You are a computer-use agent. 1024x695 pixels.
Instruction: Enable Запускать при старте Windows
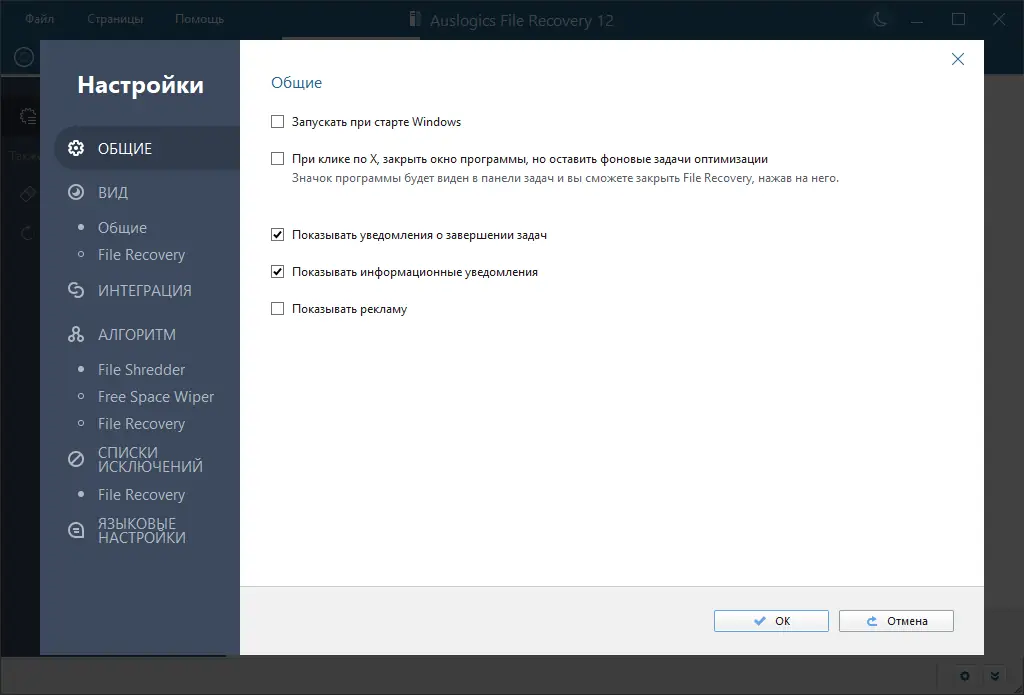[x=277, y=121]
